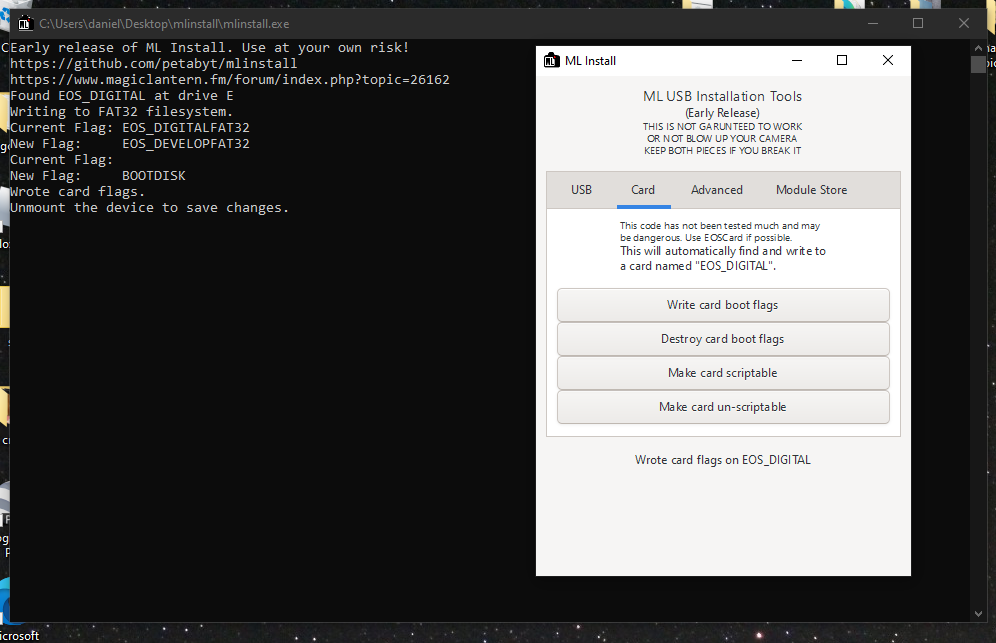The width and height of the screenshot is (996, 643).
Task: Click 'Unmount the device to save changes.' line
Action: click(x=150, y=208)
